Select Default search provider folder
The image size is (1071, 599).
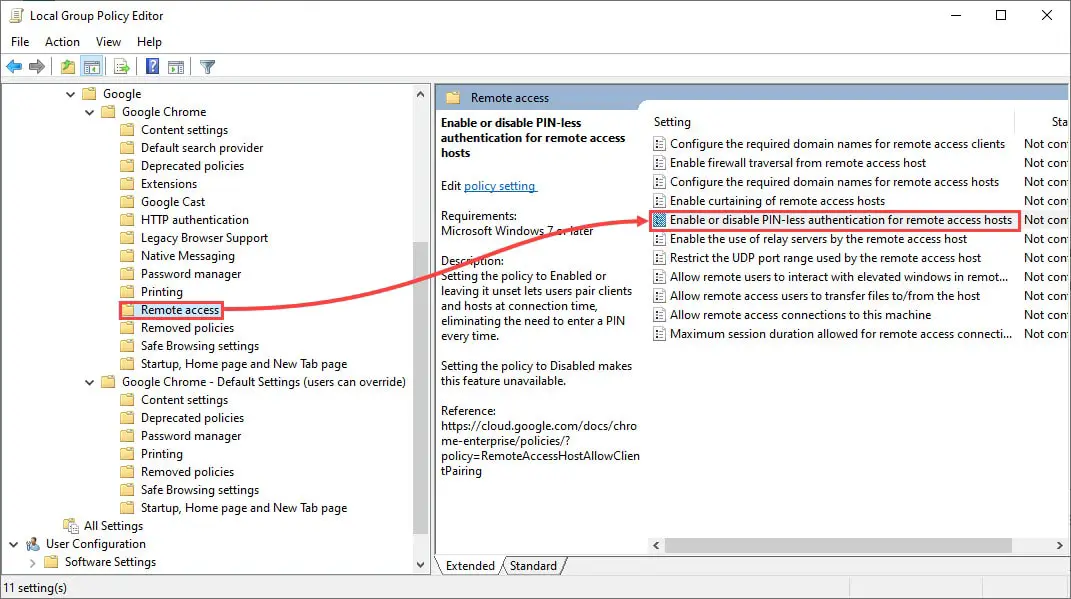tap(201, 148)
